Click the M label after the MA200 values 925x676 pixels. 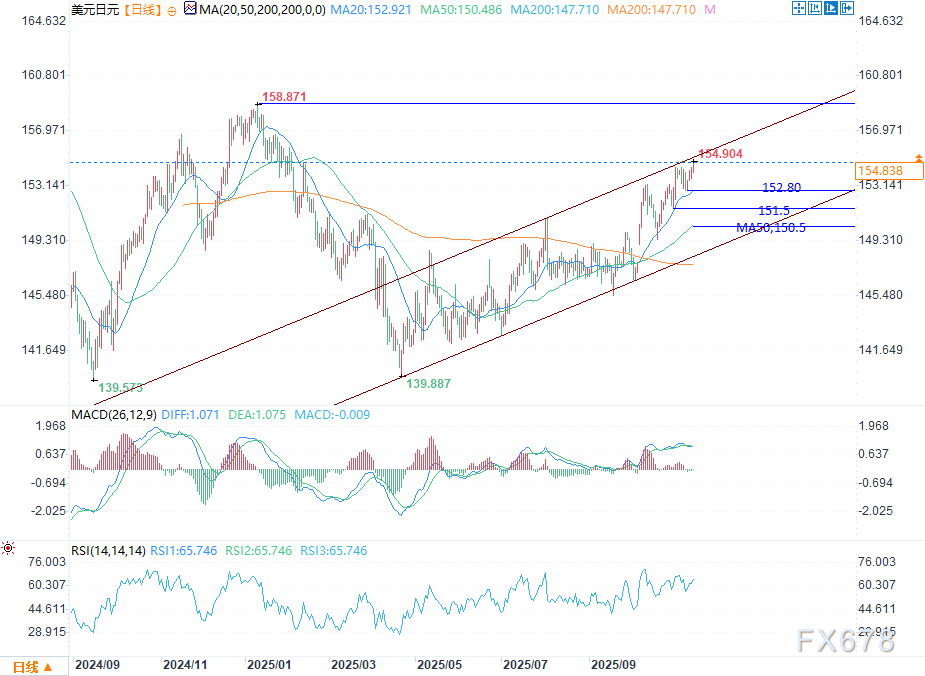[x=710, y=9]
